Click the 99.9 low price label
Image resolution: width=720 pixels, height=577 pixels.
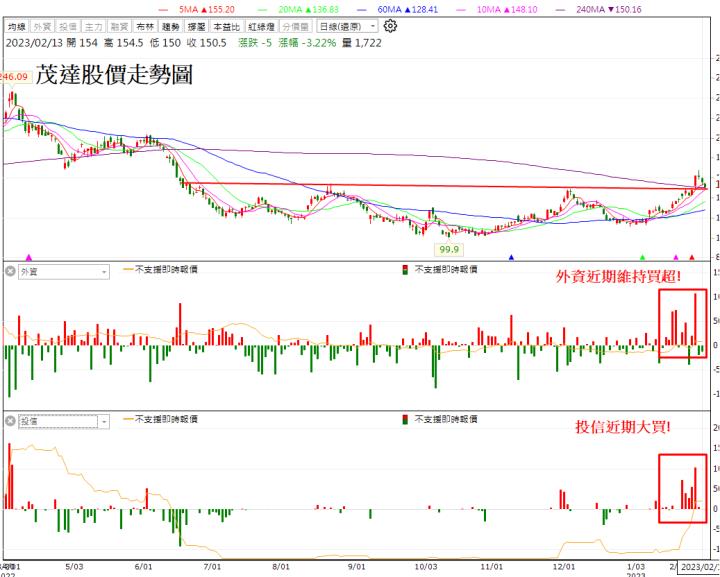449,249
